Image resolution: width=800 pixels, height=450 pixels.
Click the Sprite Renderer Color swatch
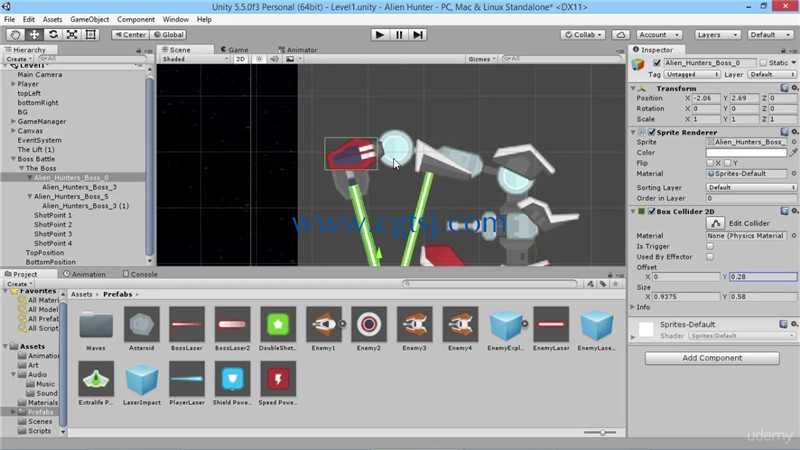pyautogui.click(x=746, y=153)
